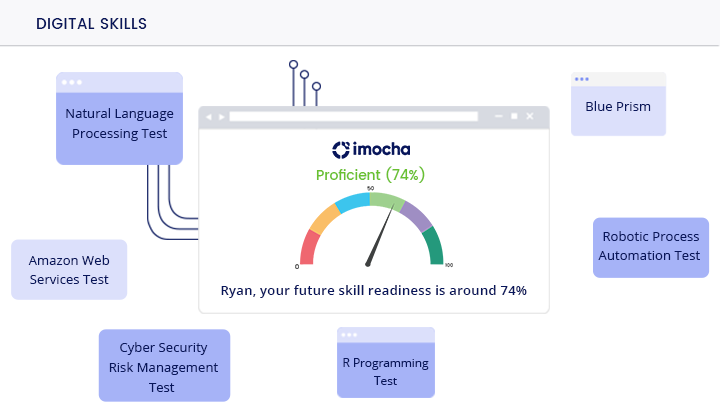Click the Proficient (74%) label
720x420 pixels.
tap(370, 175)
